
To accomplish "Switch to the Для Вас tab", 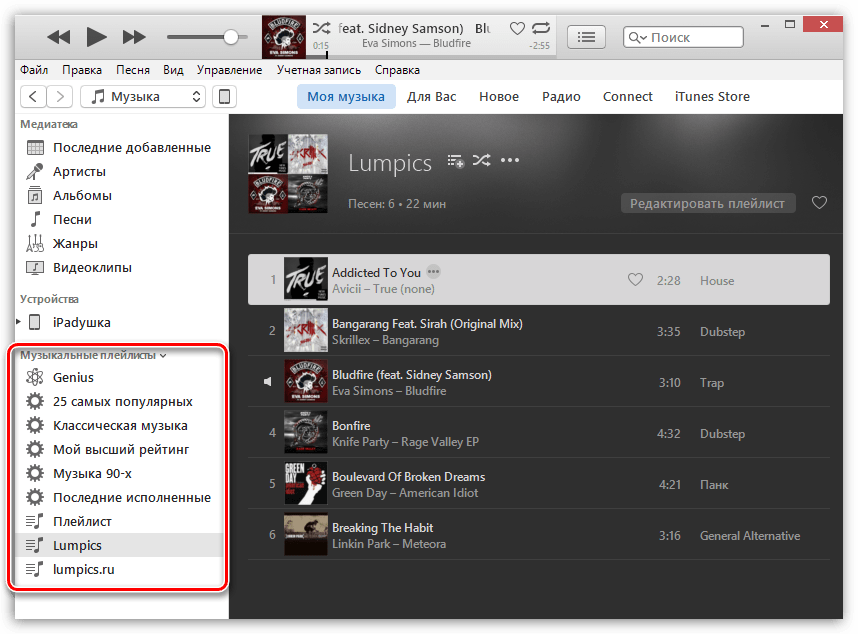I will 431,97.
